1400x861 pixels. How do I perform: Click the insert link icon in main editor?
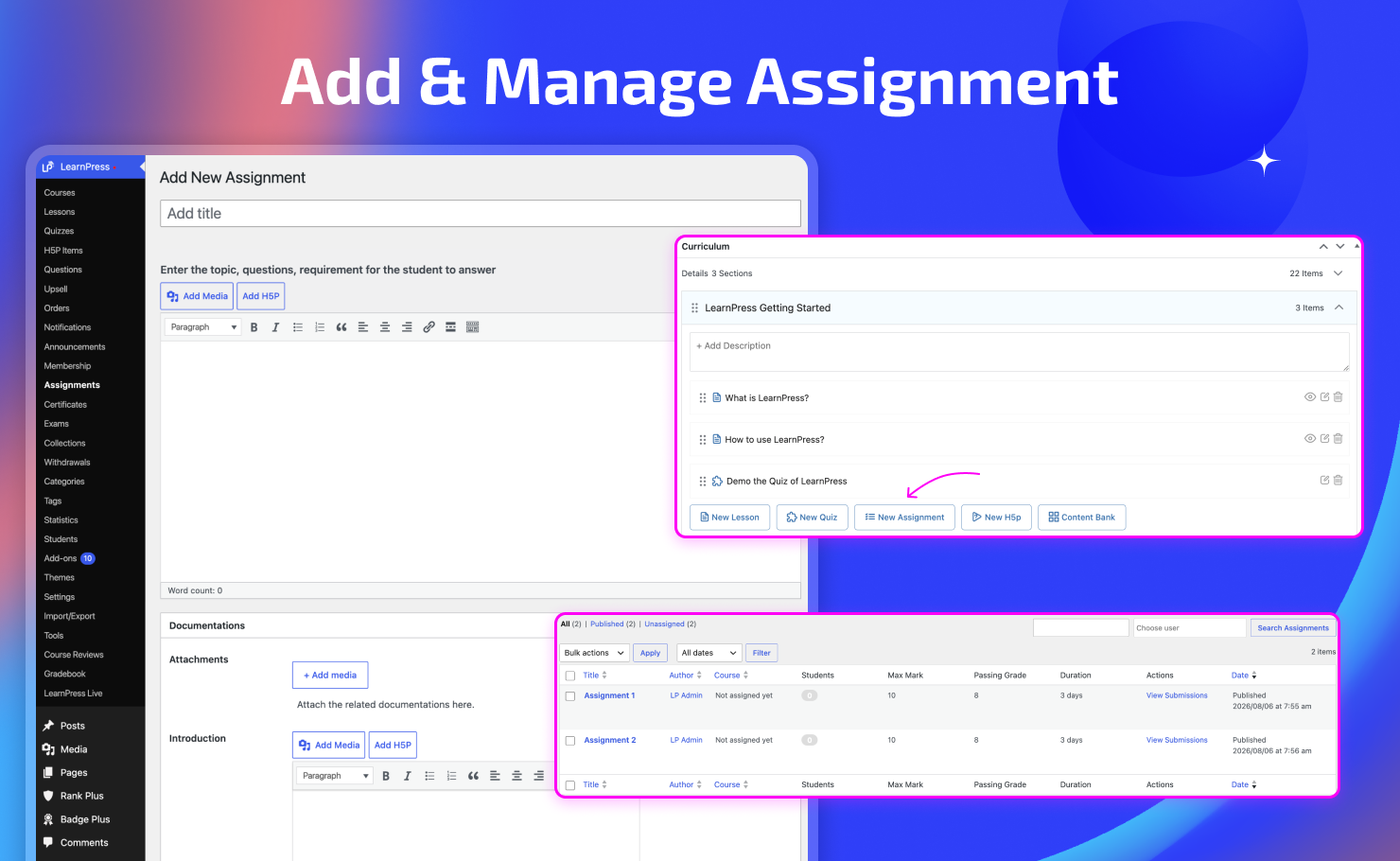(429, 327)
